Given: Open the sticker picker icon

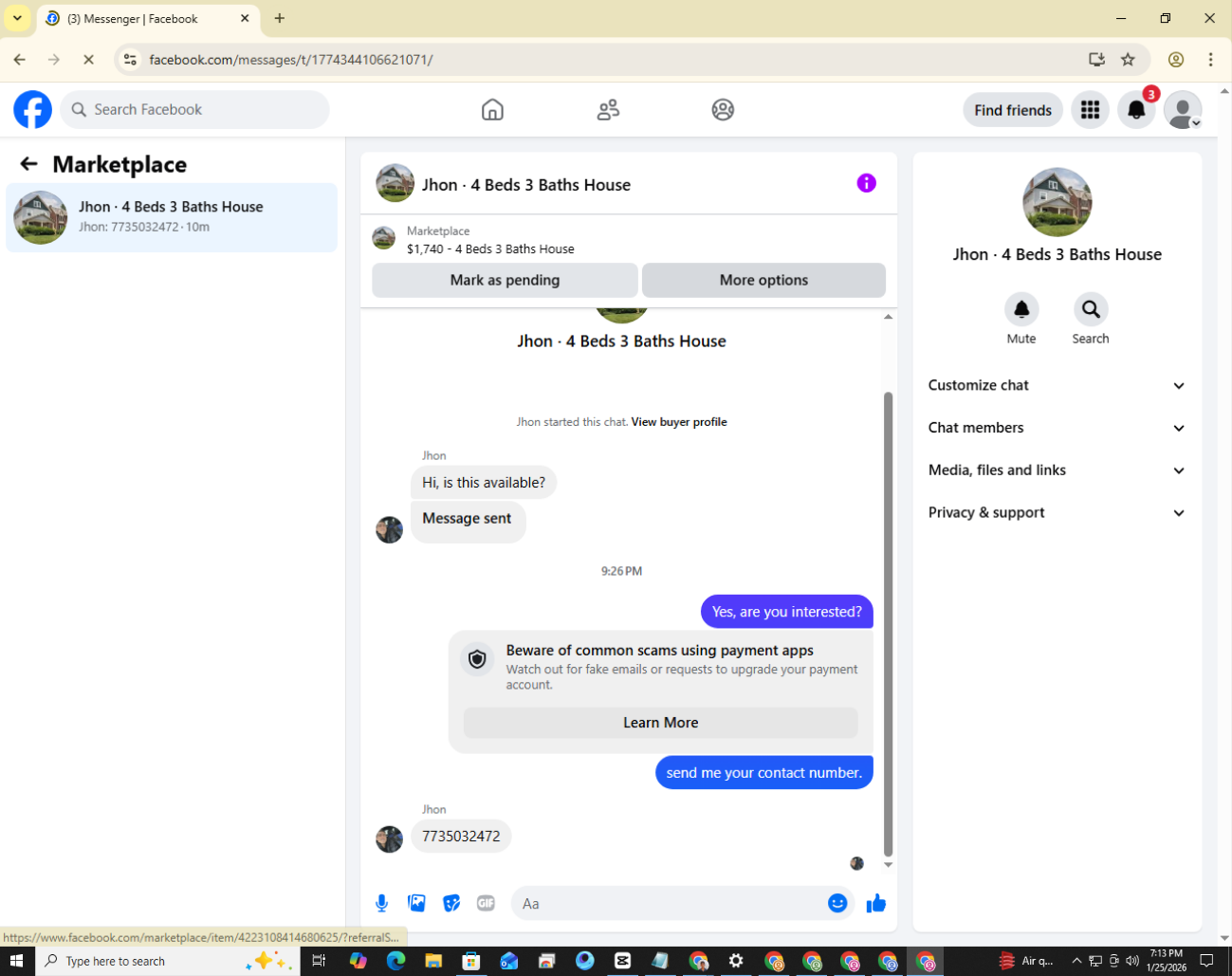Looking at the screenshot, I should [451, 903].
